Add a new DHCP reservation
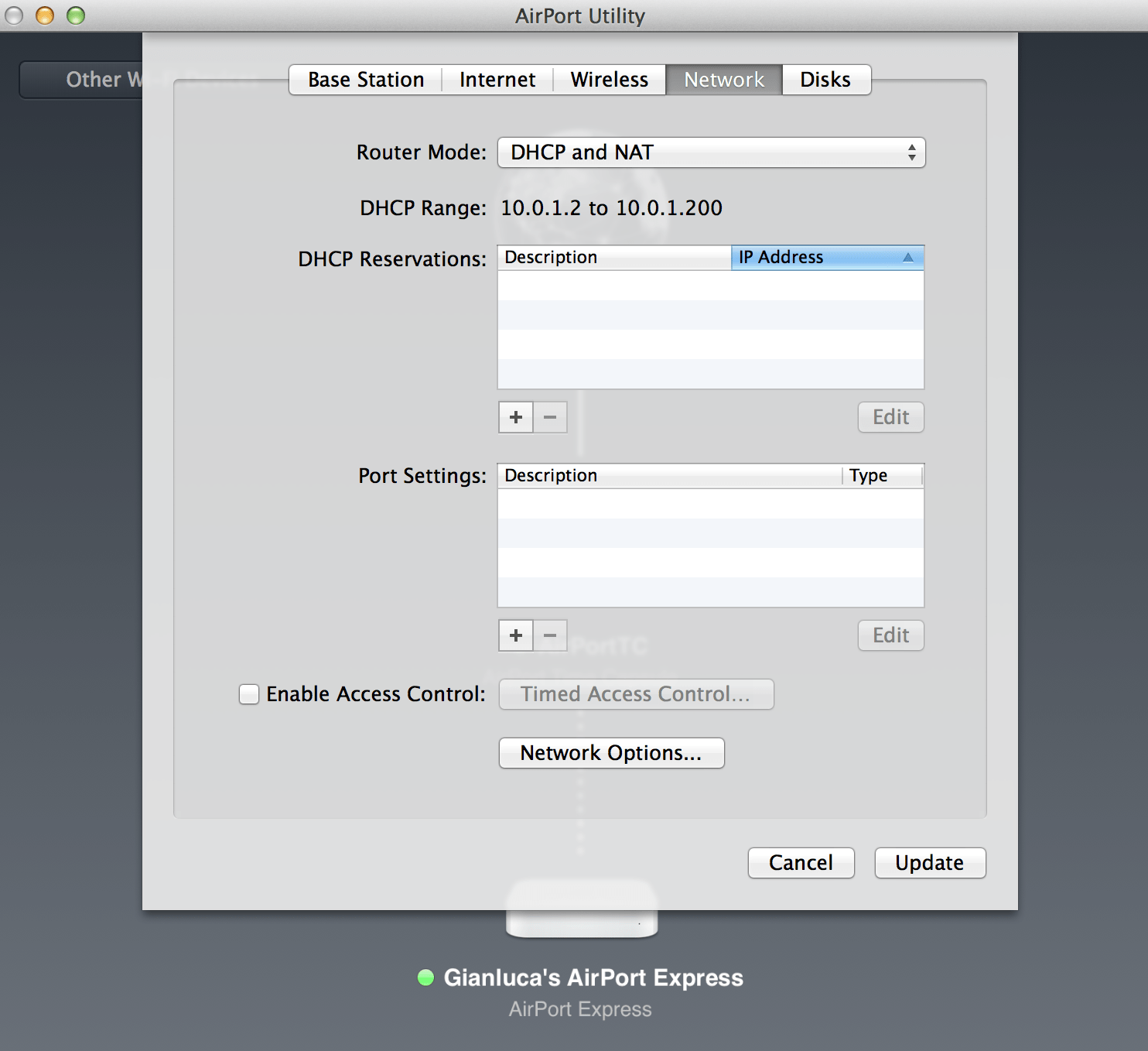The width and height of the screenshot is (1148, 1051). point(515,417)
